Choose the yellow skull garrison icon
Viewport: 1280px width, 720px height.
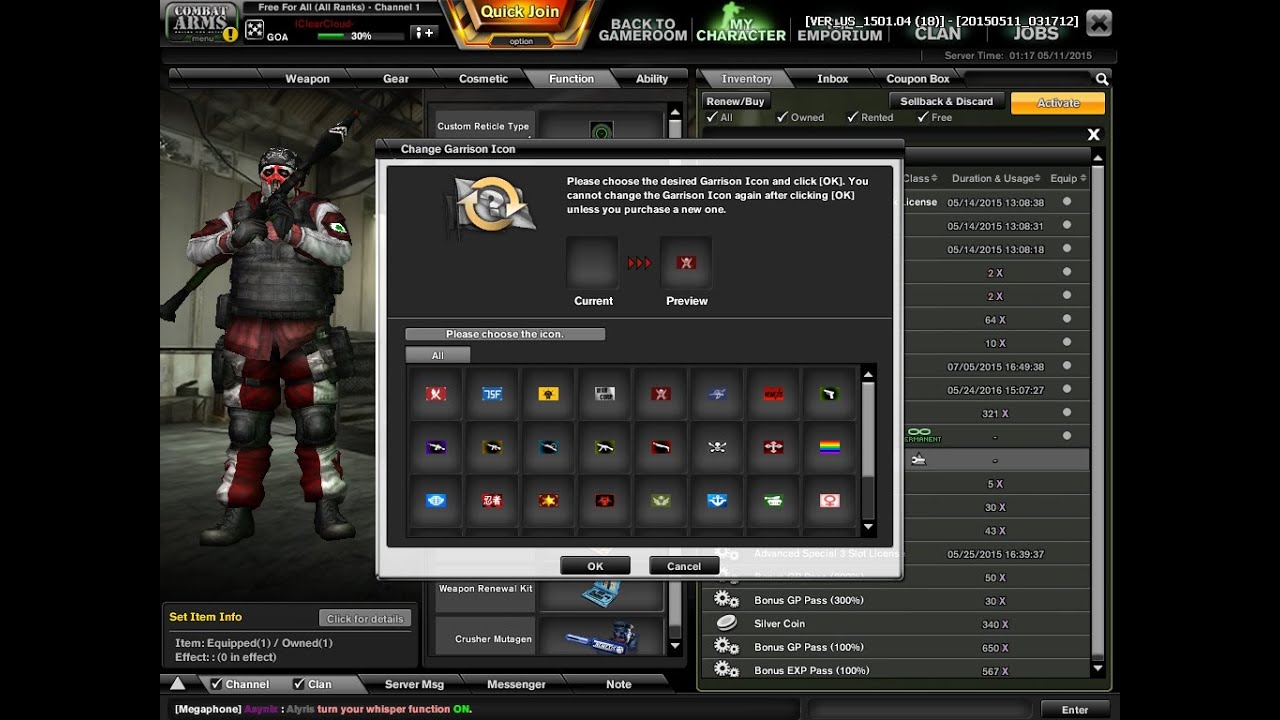[x=548, y=394]
